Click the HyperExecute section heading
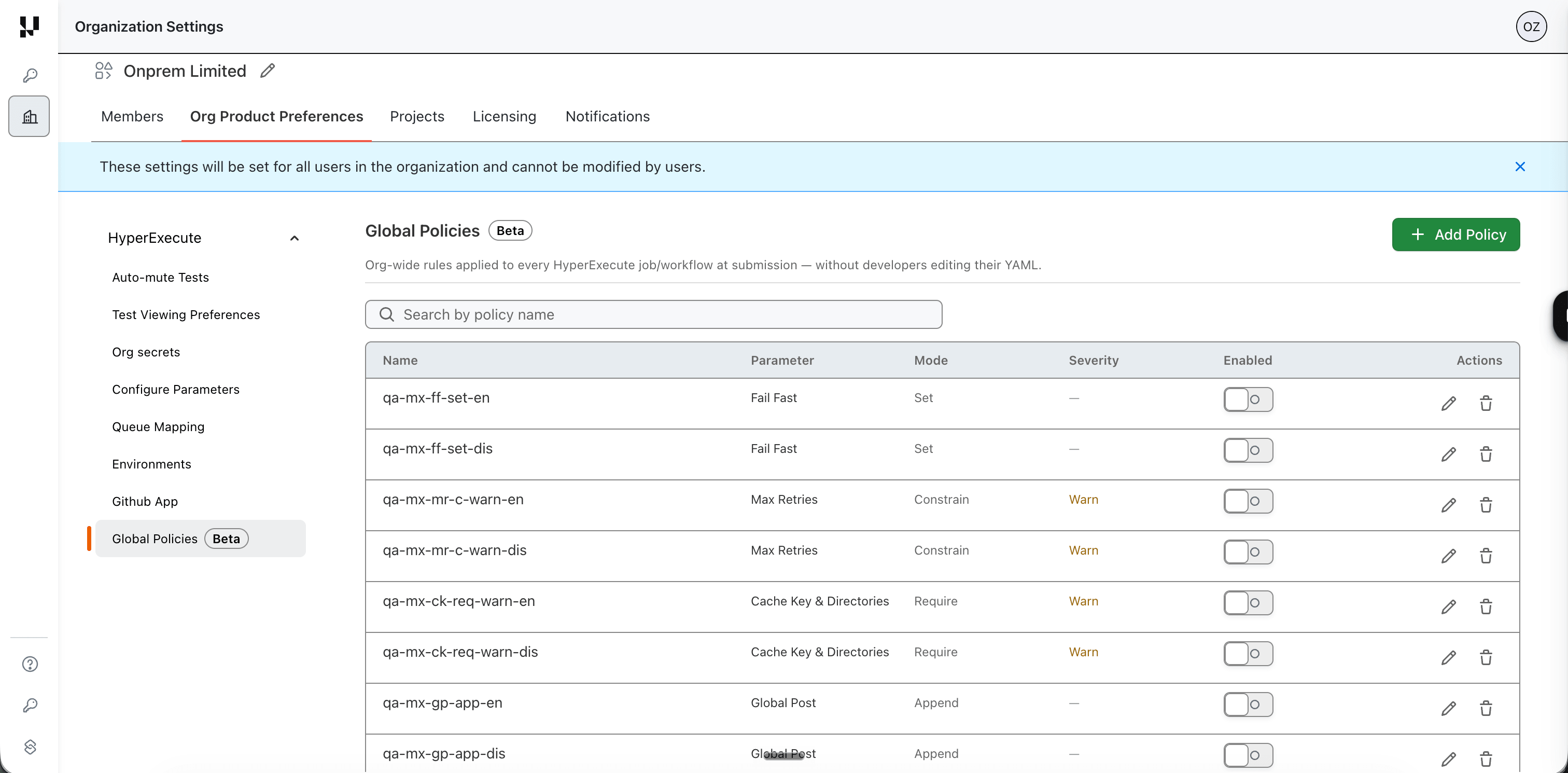Image resolution: width=1568 pixels, height=773 pixels. click(x=155, y=238)
